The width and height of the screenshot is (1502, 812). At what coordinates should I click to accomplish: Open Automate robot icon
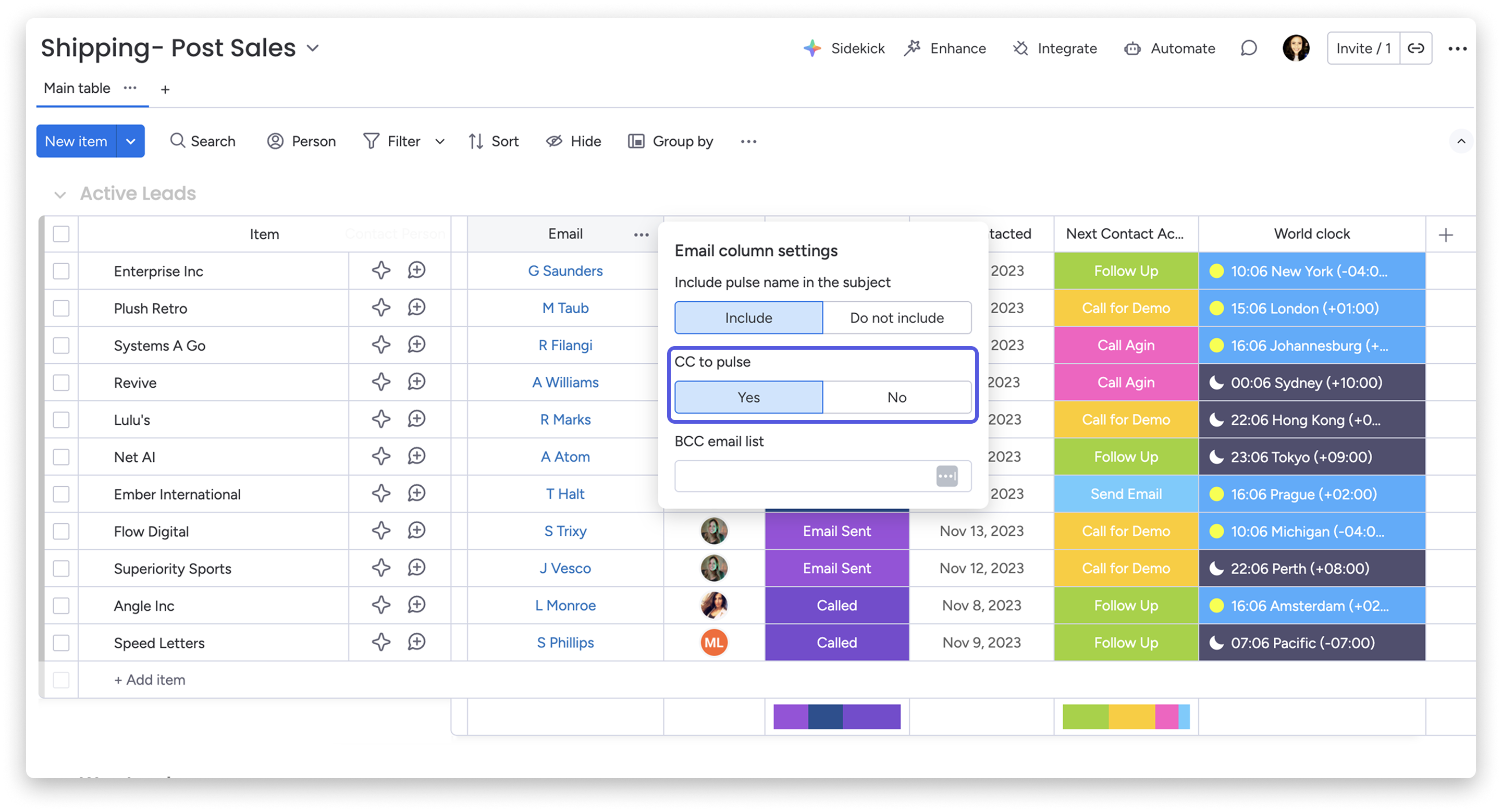(x=1132, y=48)
